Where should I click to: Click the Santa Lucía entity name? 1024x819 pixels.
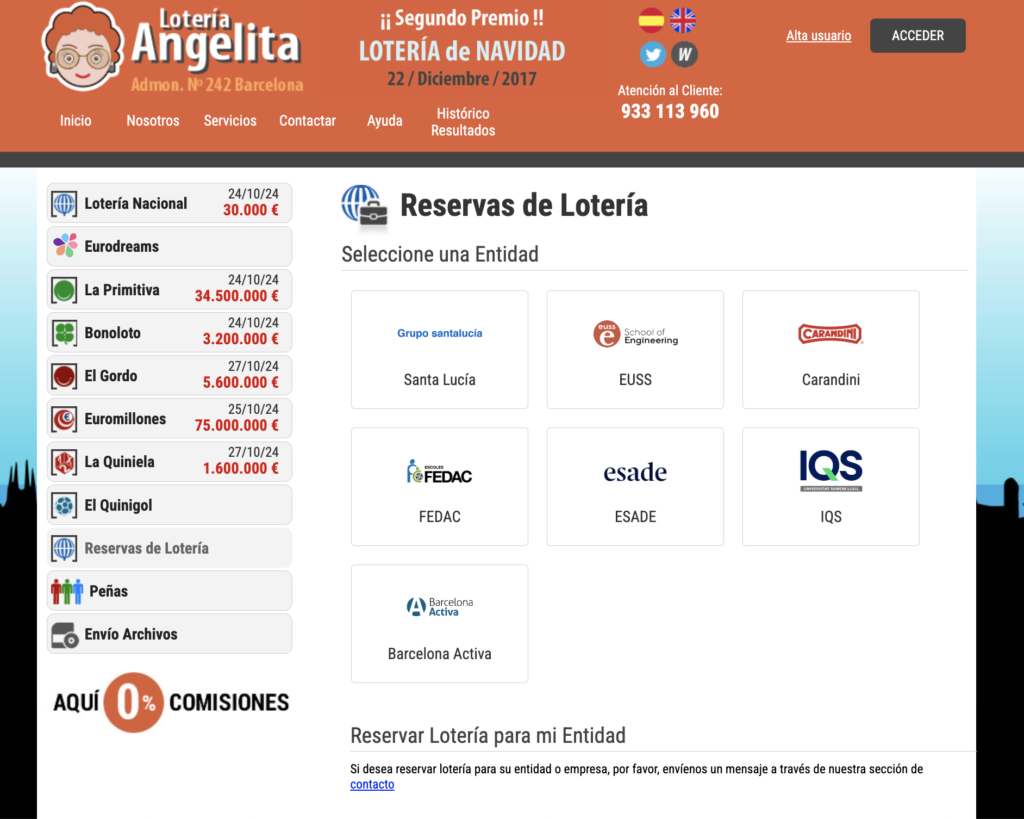click(x=440, y=380)
